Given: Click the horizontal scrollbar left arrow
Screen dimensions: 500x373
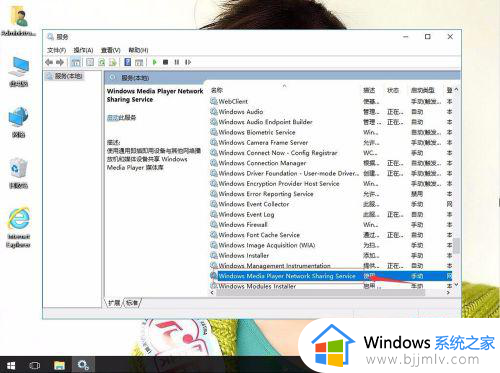Looking at the screenshot, I should tap(212, 293).
